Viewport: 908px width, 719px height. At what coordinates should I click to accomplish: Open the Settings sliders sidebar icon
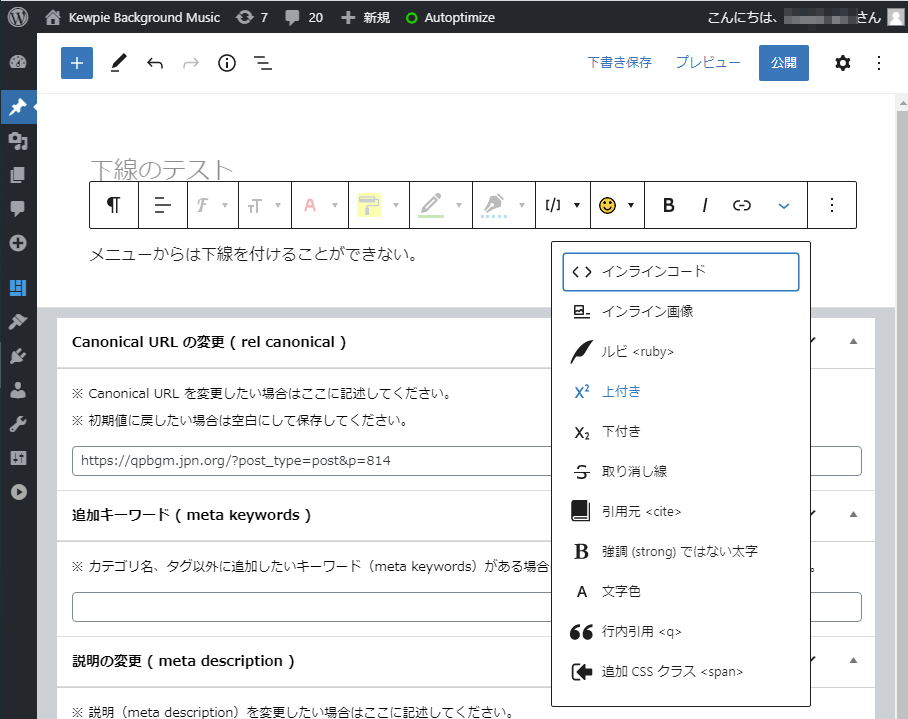tap(18, 458)
